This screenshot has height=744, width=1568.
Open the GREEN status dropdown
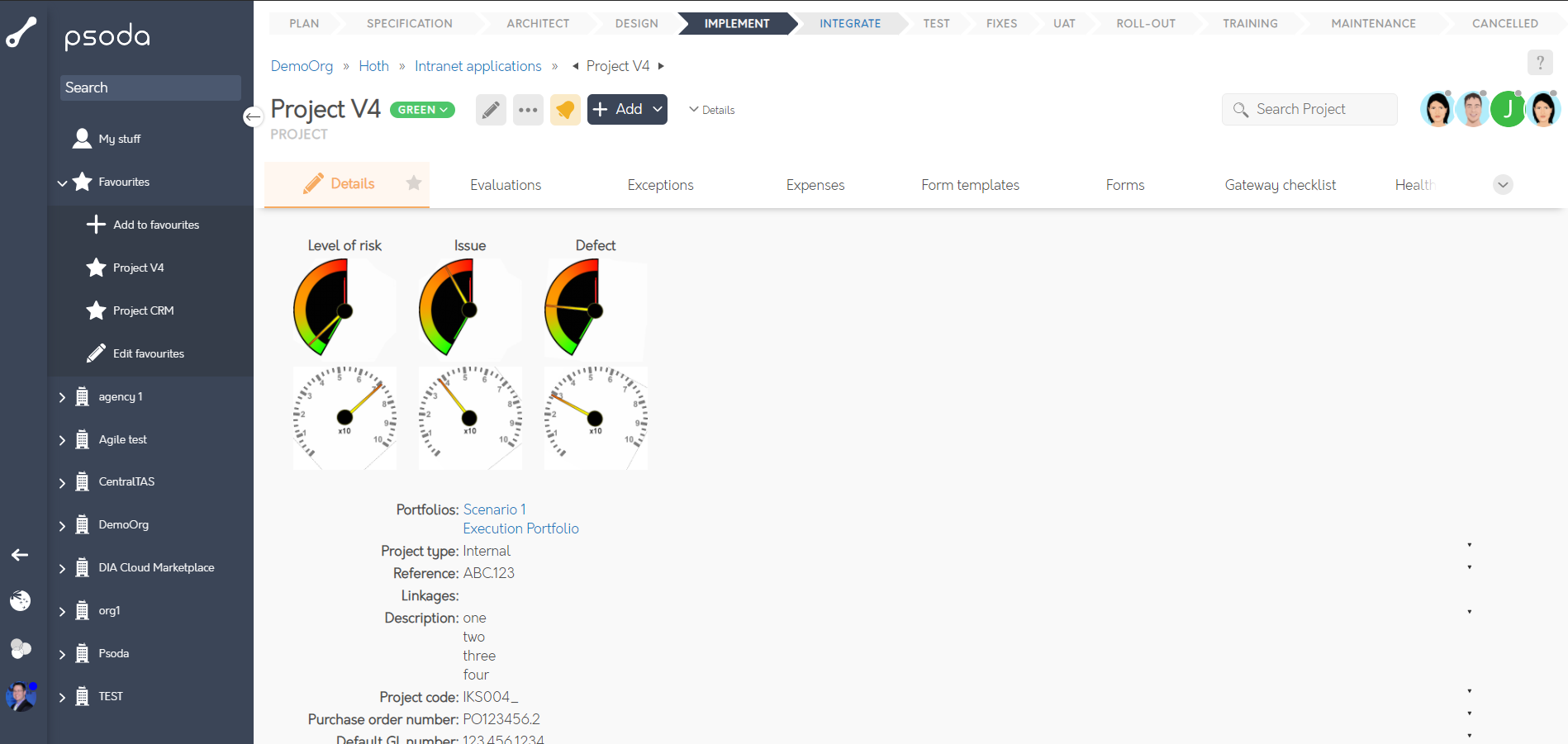(x=421, y=109)
